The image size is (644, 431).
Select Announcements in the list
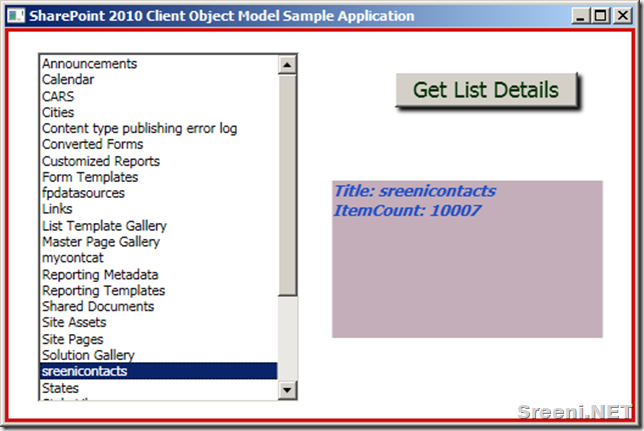pyautogui.click(x=159, y=64)
